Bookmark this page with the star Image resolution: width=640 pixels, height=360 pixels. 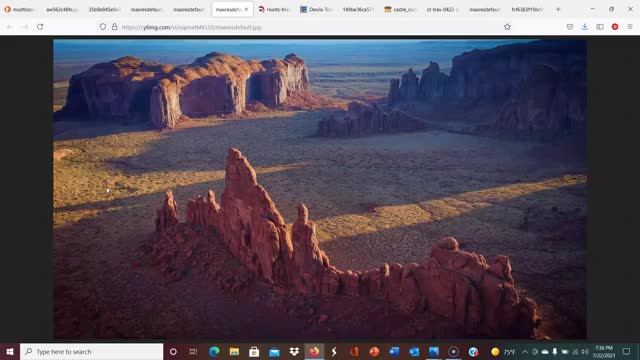click(x=507, y=27)
